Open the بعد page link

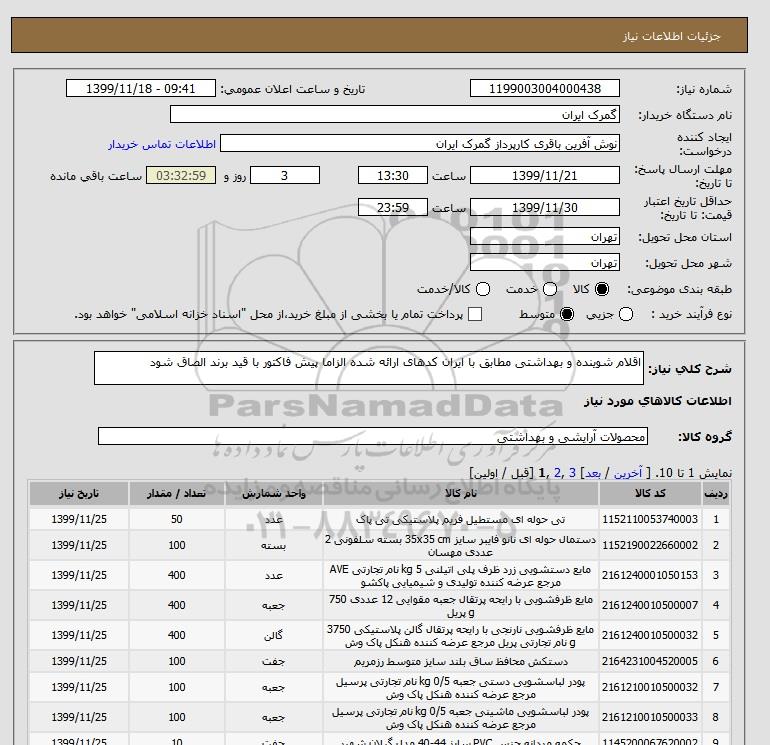pyautogui.click(x=593, y=473)
